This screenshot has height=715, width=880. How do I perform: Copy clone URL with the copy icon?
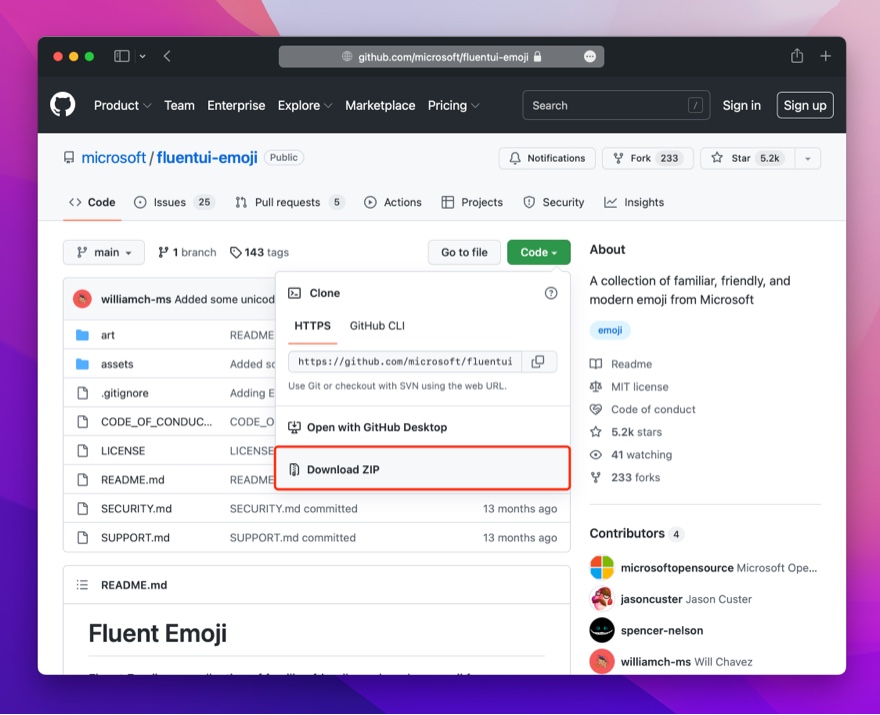point(538,361)
